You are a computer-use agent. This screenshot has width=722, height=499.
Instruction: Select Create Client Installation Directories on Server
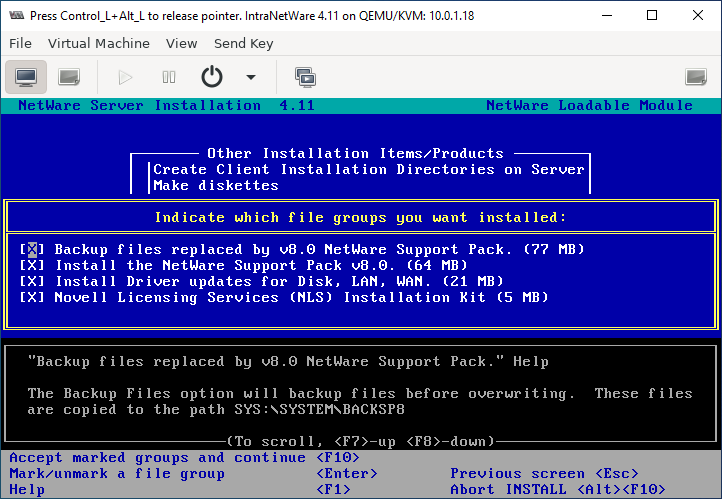click(x=369, y=169)
